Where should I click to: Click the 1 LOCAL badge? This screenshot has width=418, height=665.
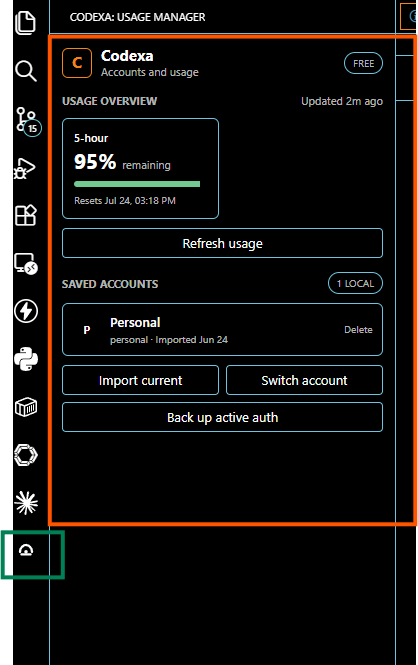pyautogui.click(x=355, y=283)
